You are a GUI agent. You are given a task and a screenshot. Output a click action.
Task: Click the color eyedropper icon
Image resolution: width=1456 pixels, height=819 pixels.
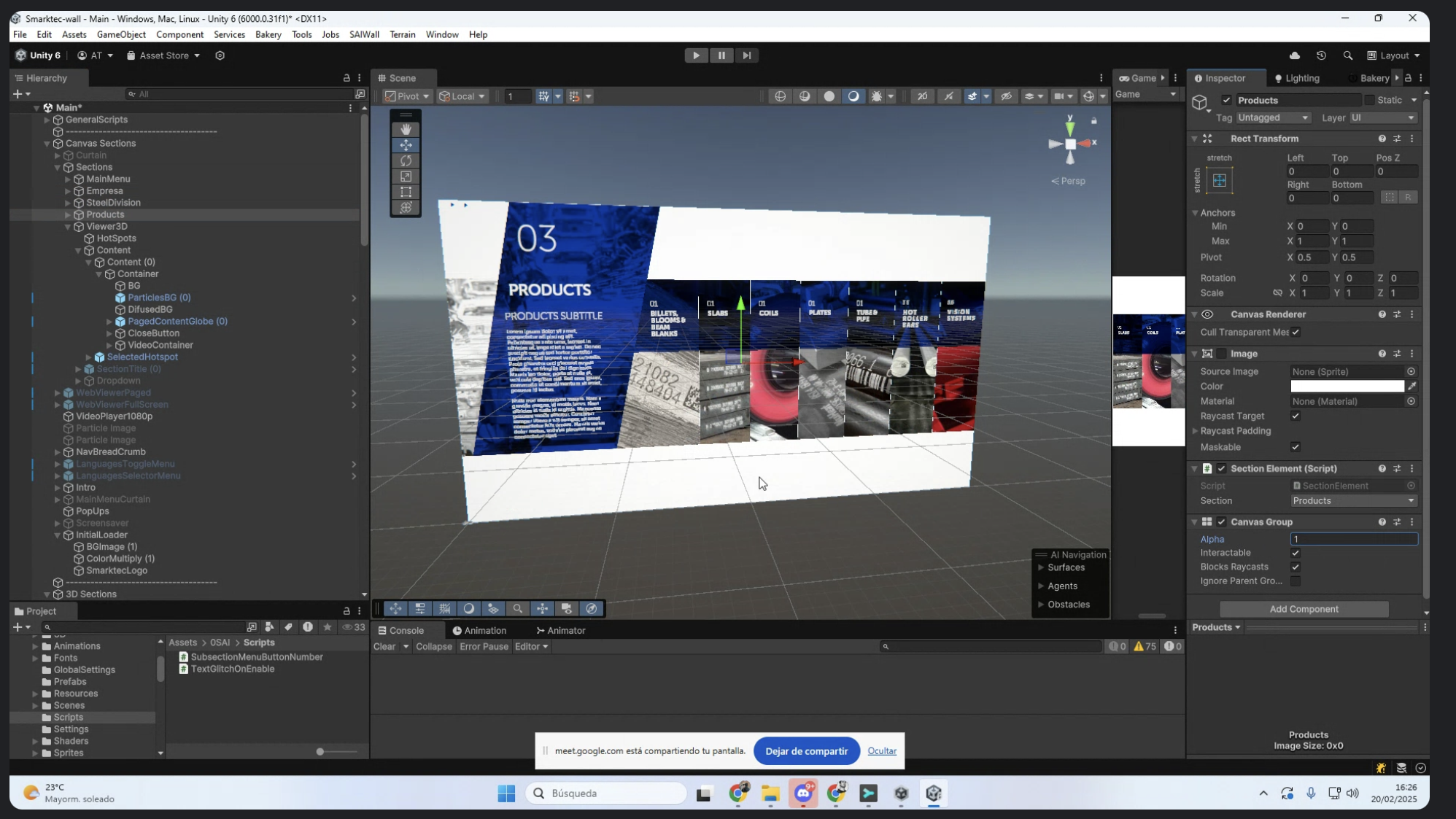click(1412, 387)
